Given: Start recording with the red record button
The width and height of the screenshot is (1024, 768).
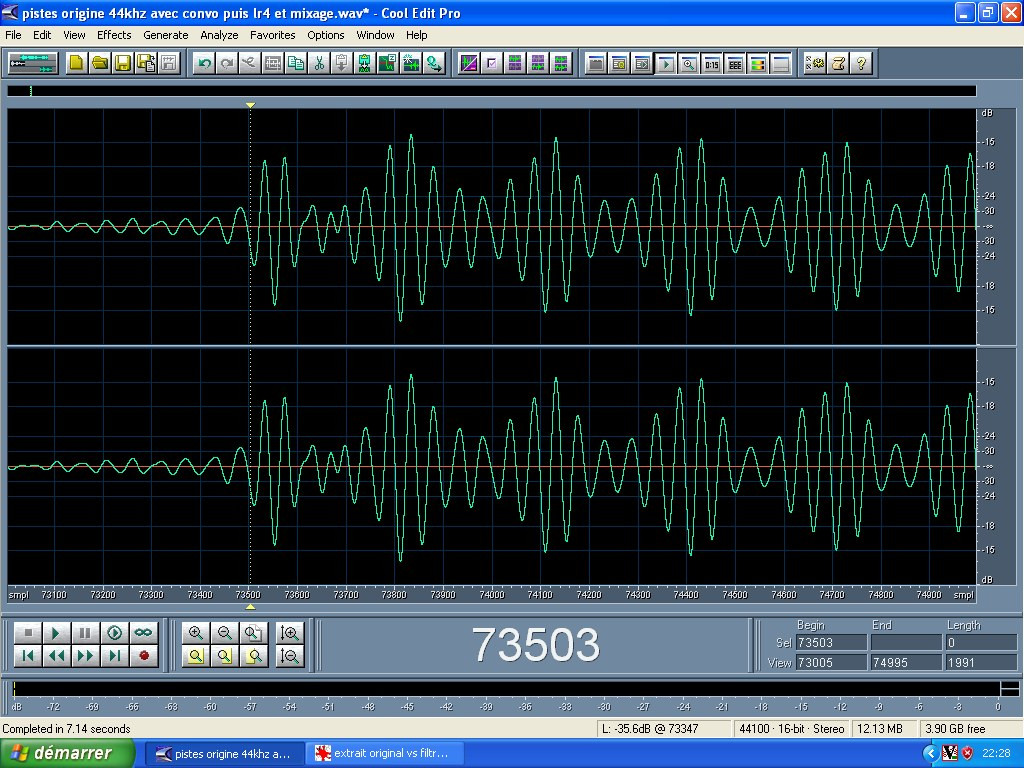Looking at the screenshot, I should [144, 656].
